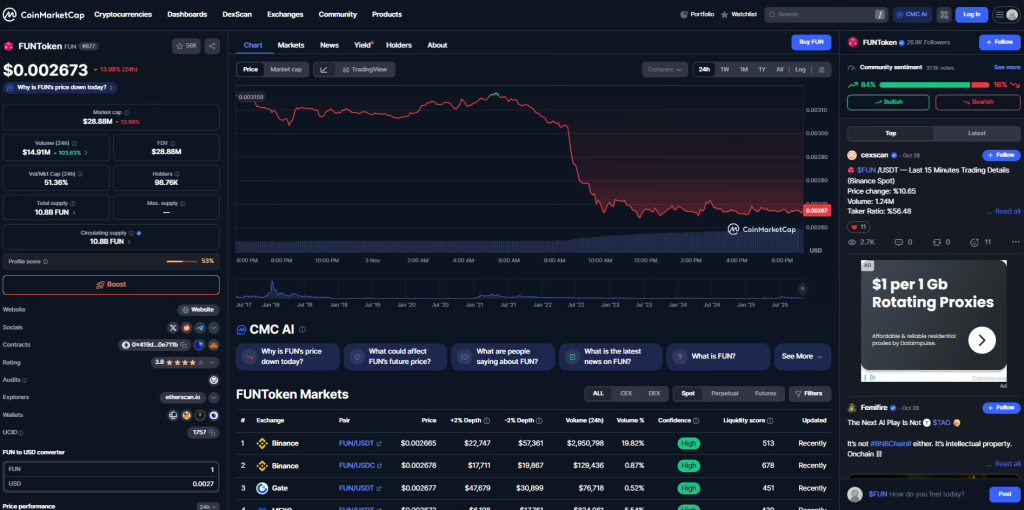Click the Buy FUN button

pos(810,42)
